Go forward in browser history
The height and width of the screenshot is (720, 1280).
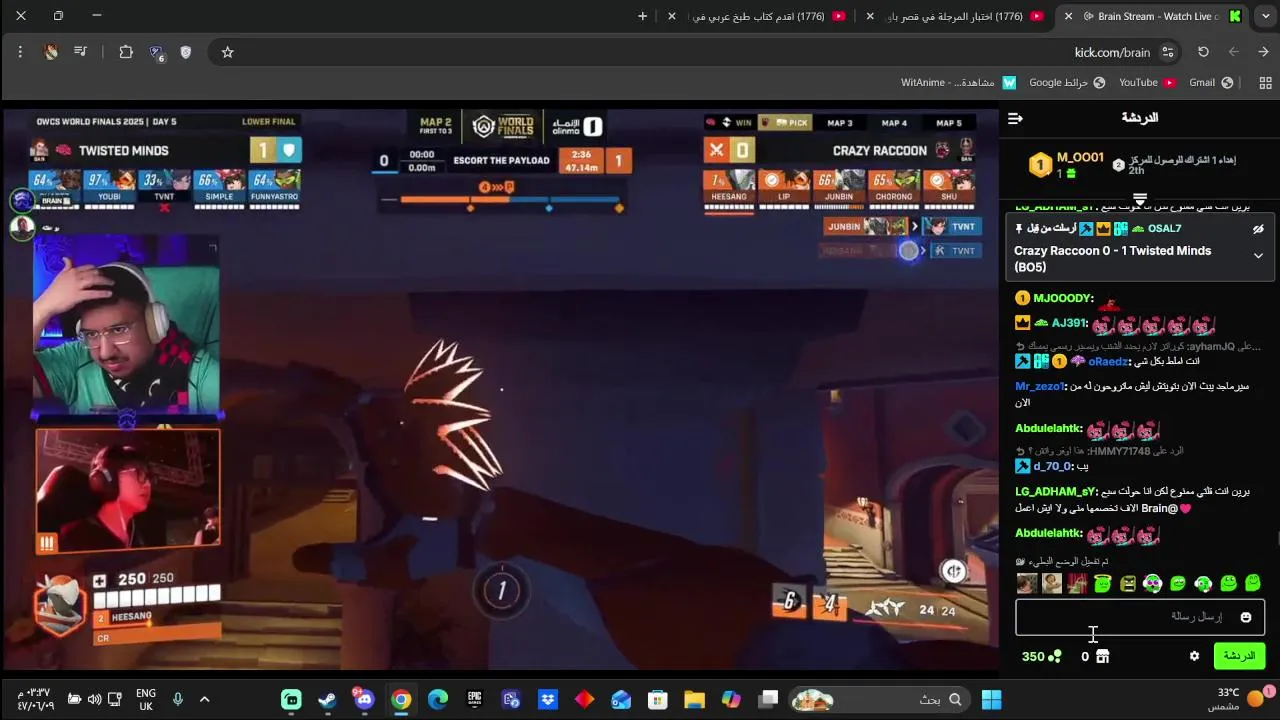1233,52
